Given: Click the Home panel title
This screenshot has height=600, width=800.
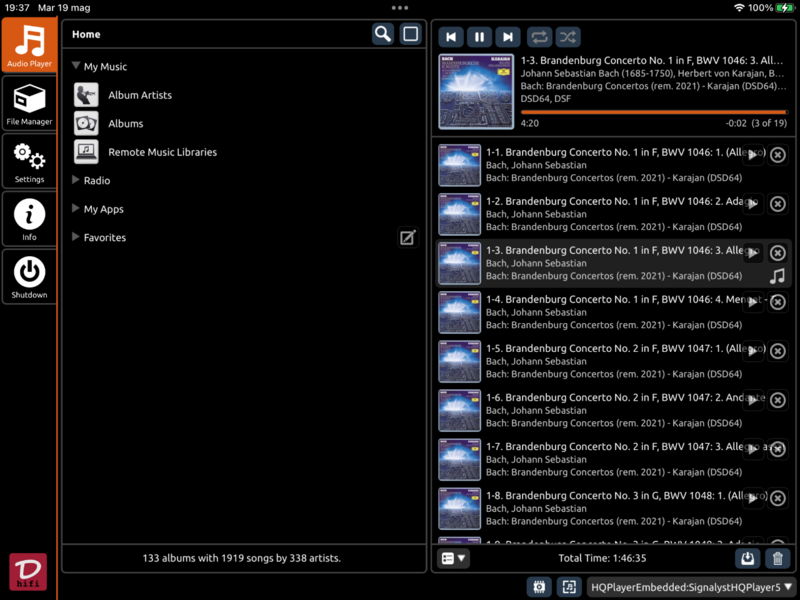Looking at the screenshot, I should (x=86, y=34).
